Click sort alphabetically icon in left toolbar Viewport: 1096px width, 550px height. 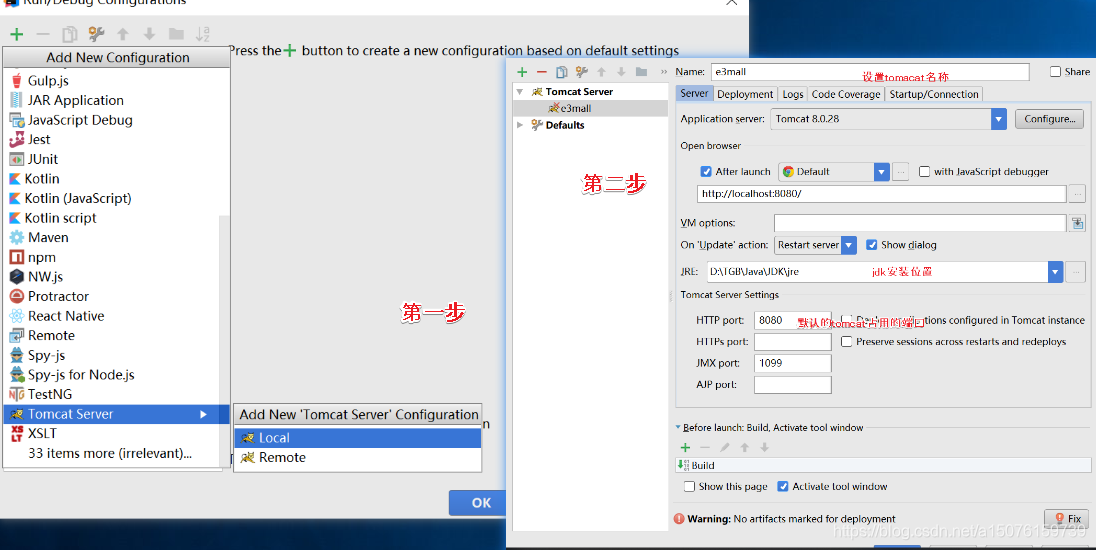click(203, 34)
